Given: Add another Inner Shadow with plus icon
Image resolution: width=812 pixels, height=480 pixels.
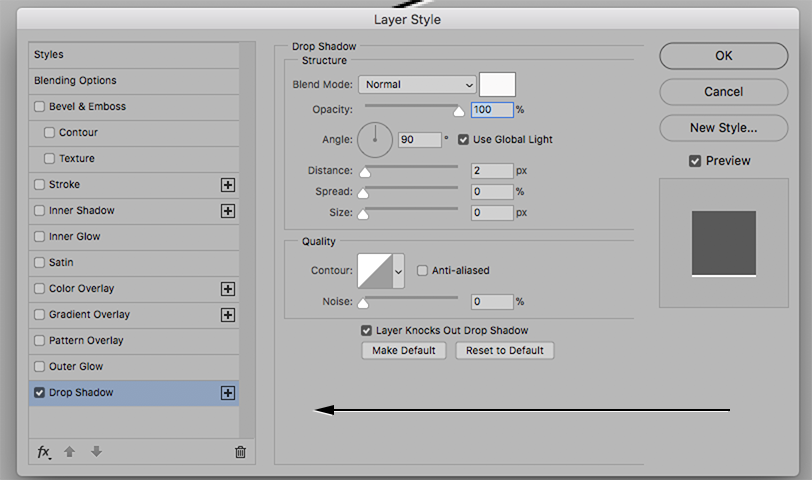Looking at the screenshot, I should (x=228, y=211).
